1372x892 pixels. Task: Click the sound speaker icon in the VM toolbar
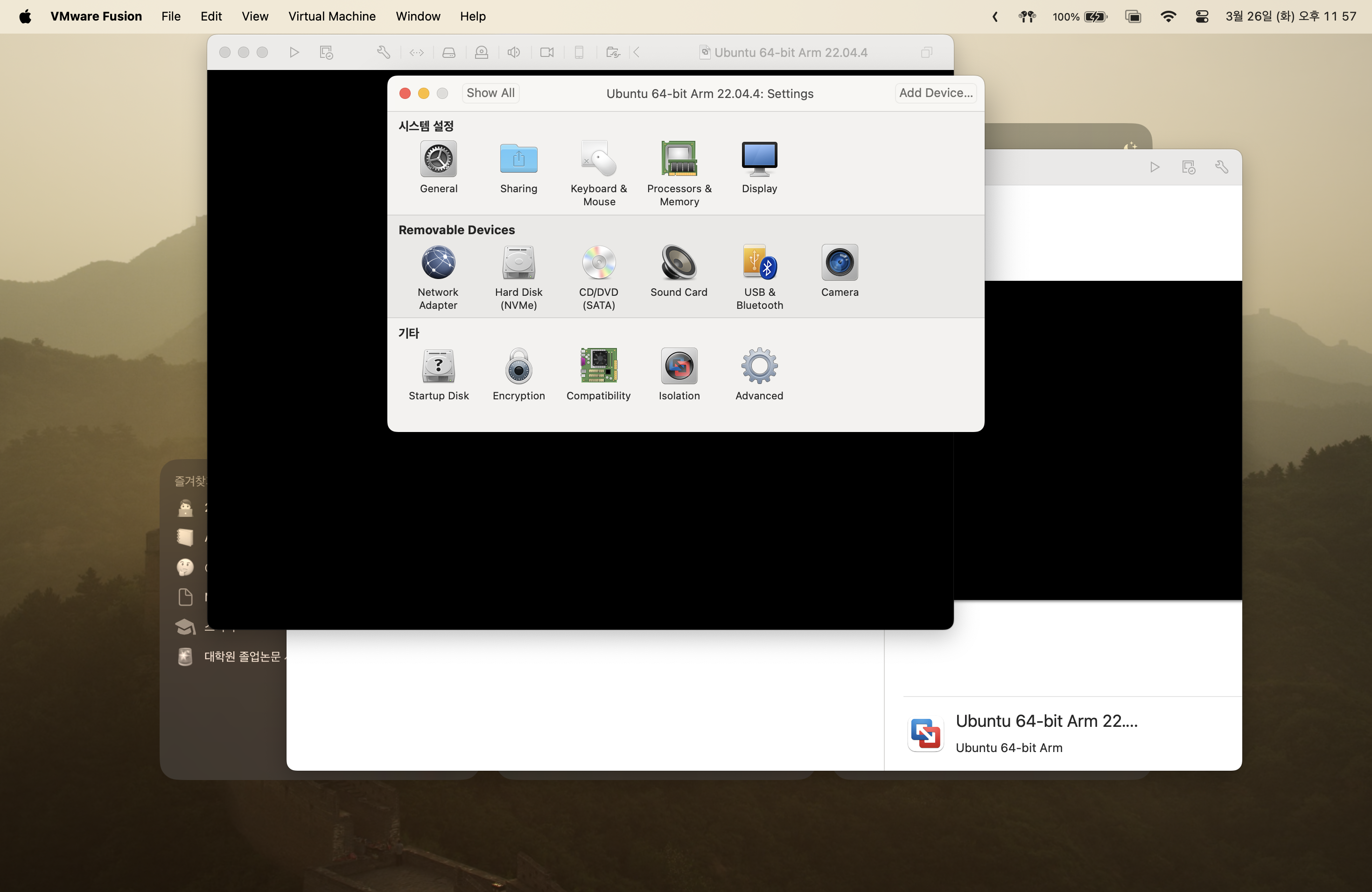(514, 52)
